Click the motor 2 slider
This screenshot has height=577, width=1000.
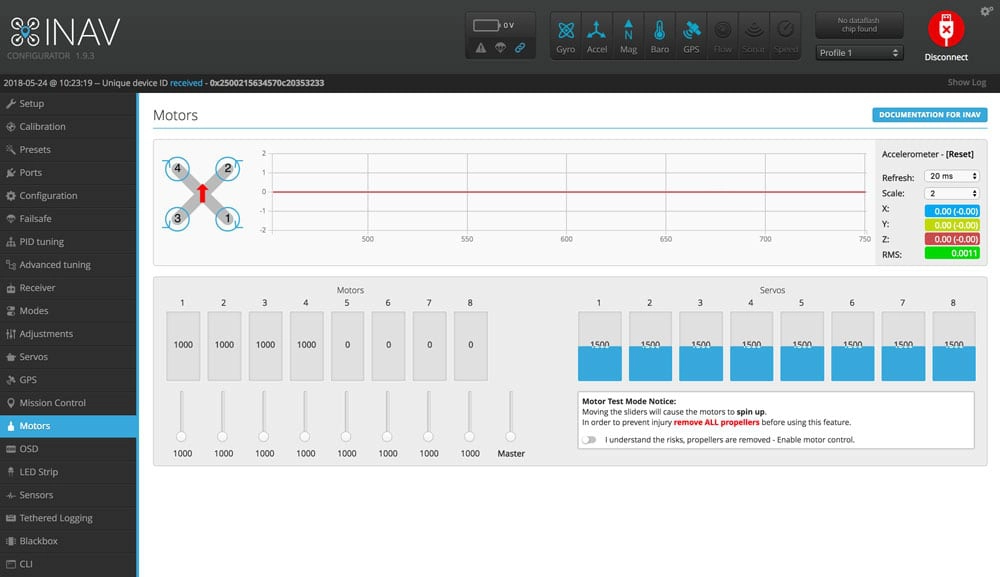(223, 416)
